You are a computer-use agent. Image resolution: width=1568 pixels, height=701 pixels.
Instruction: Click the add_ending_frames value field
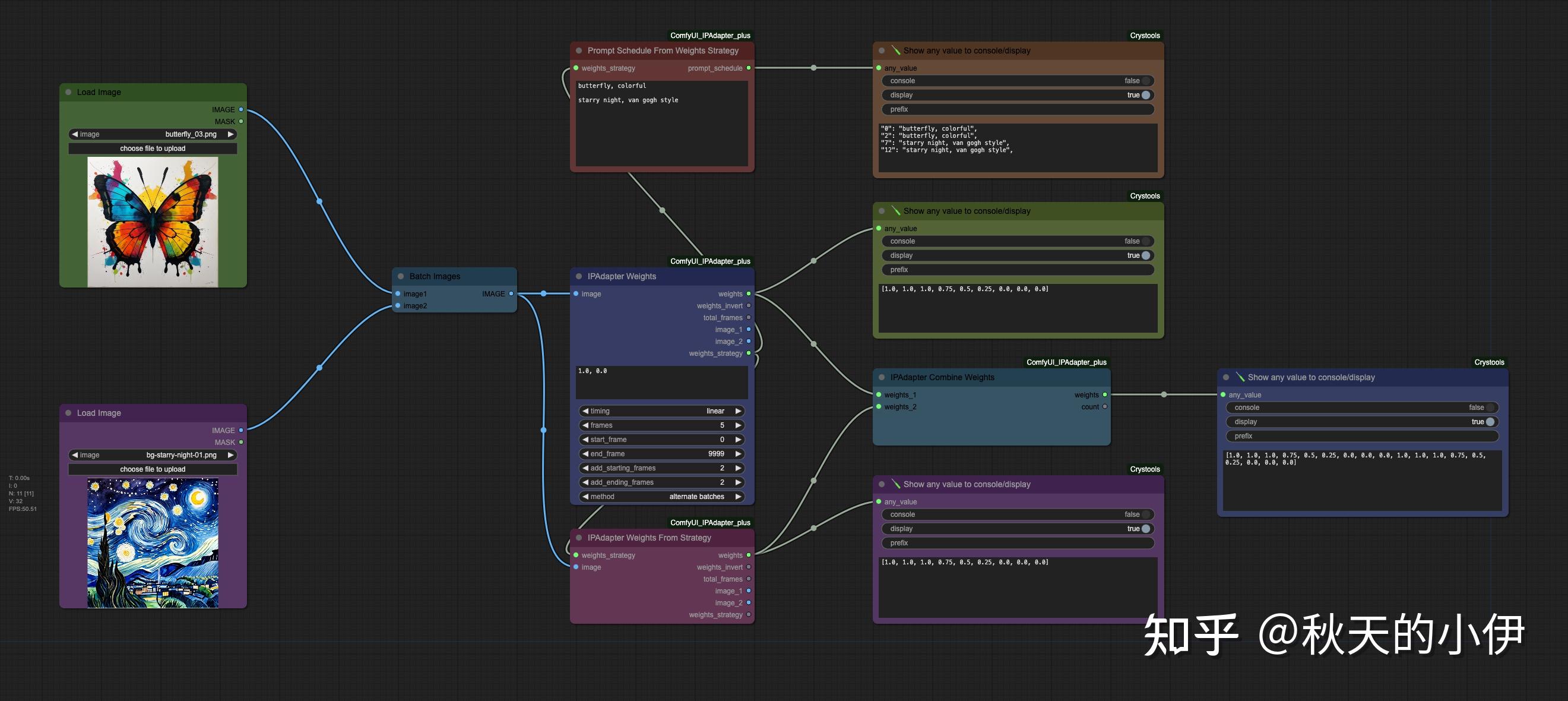pos(662,482)
